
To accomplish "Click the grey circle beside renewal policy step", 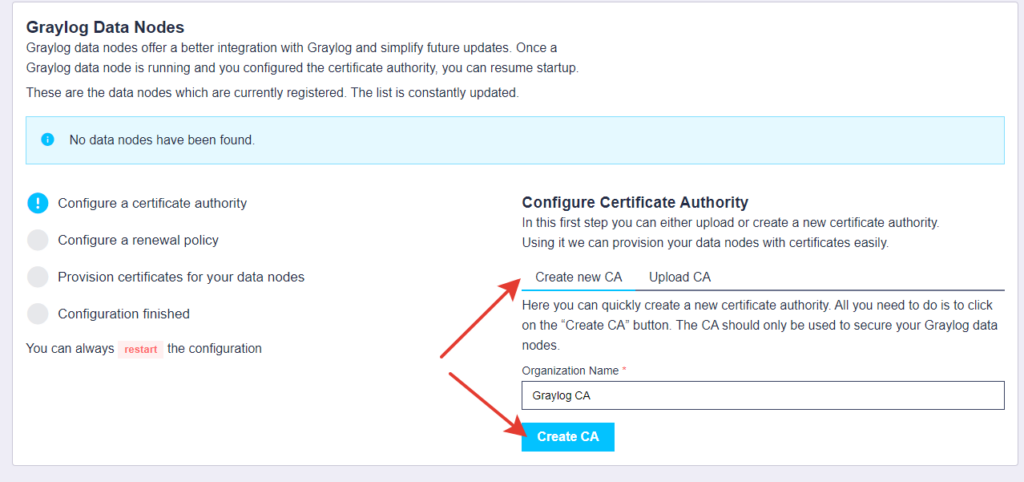I will [x=38, y=240].
